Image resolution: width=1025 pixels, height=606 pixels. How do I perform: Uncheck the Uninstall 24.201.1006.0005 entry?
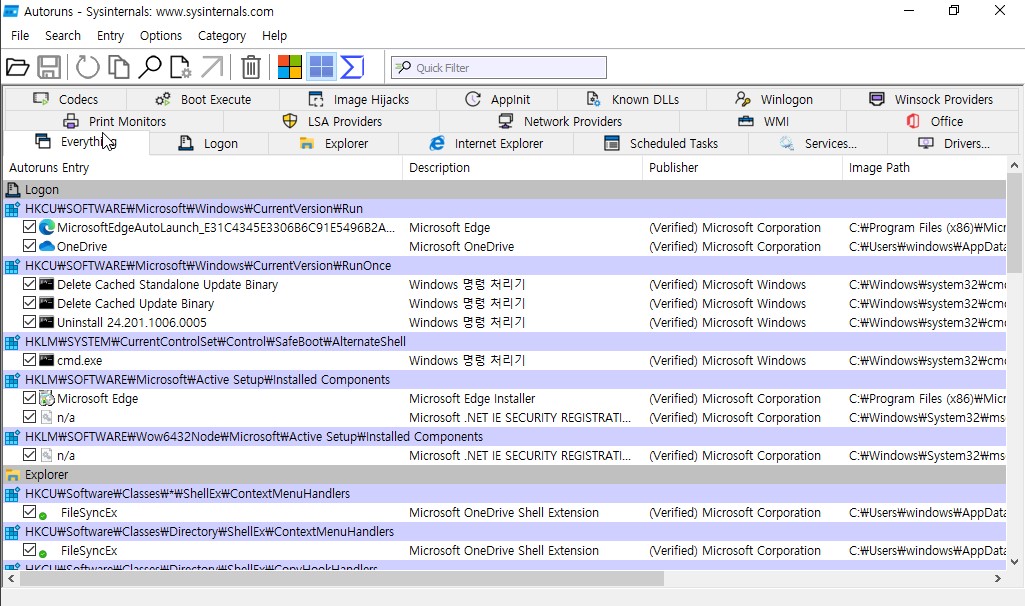pyautogui.click(x=29, y=322)
